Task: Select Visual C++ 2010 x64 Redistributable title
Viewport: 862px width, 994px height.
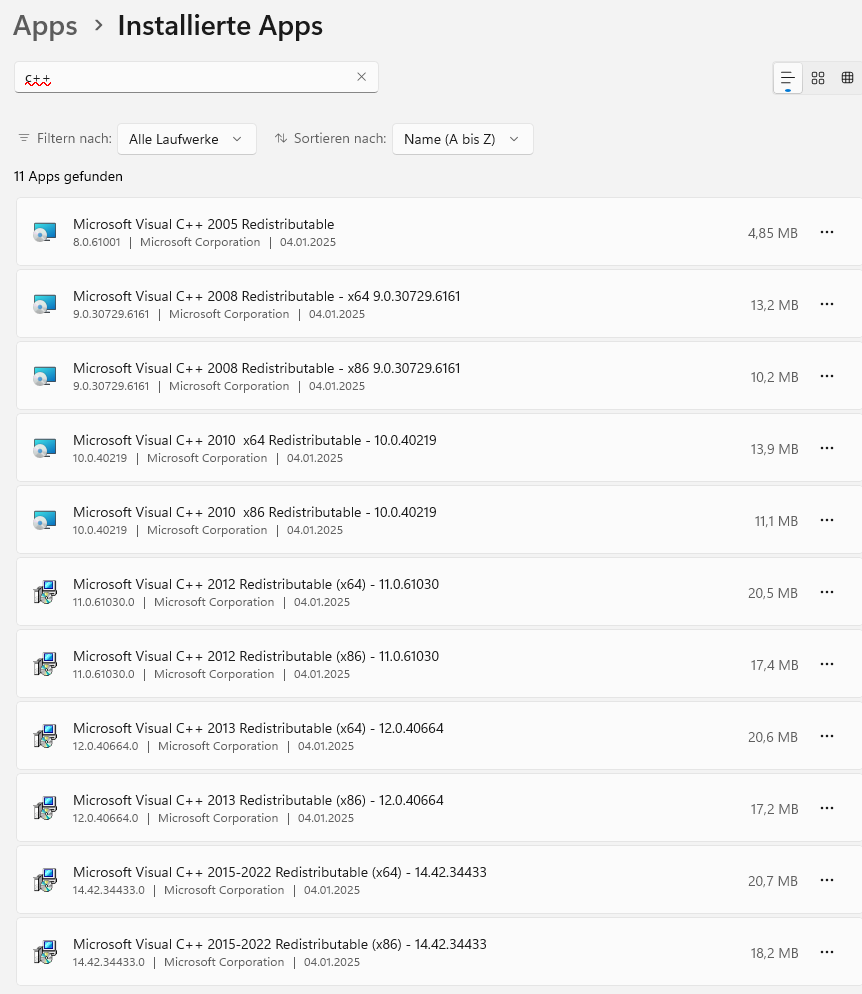Action: click(255, 440)
